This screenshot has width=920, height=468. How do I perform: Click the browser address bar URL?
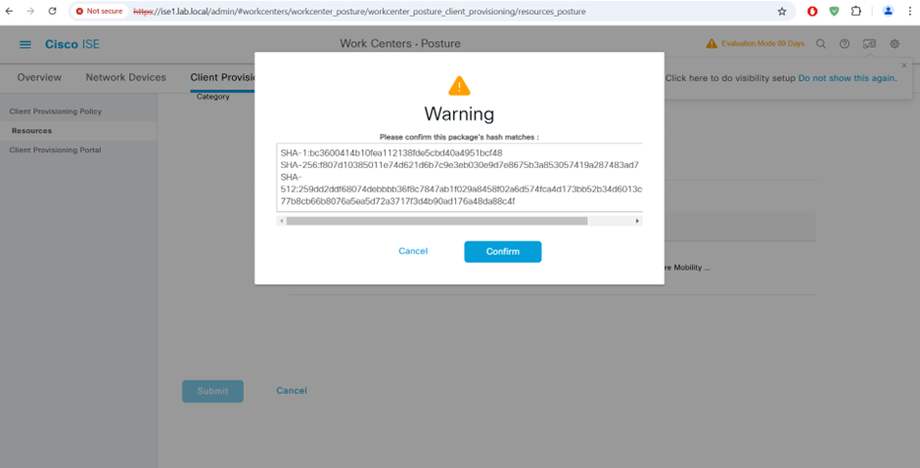tap(359, 11)
